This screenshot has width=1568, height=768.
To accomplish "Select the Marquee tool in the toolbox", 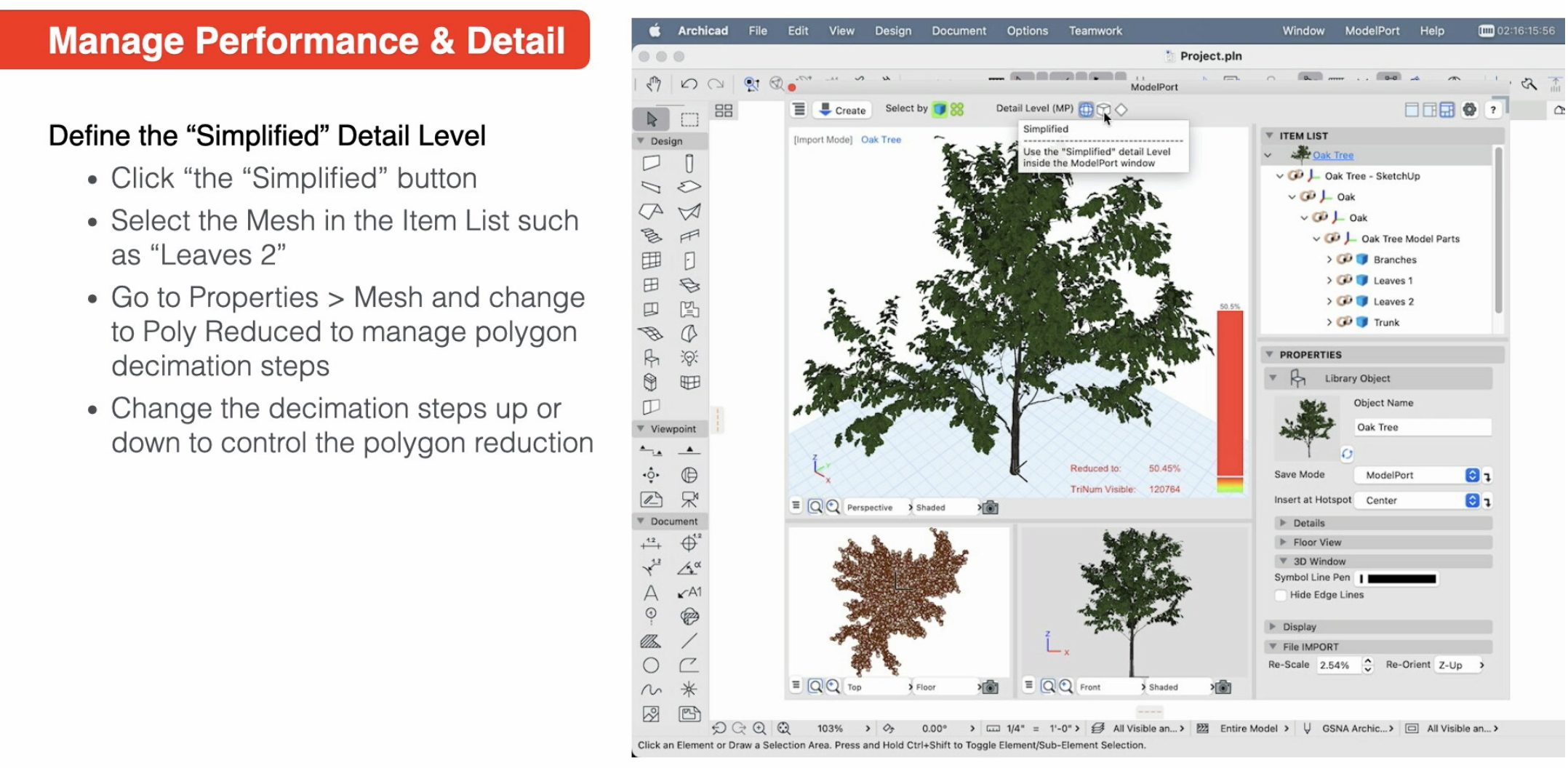I will pos(689,119).
